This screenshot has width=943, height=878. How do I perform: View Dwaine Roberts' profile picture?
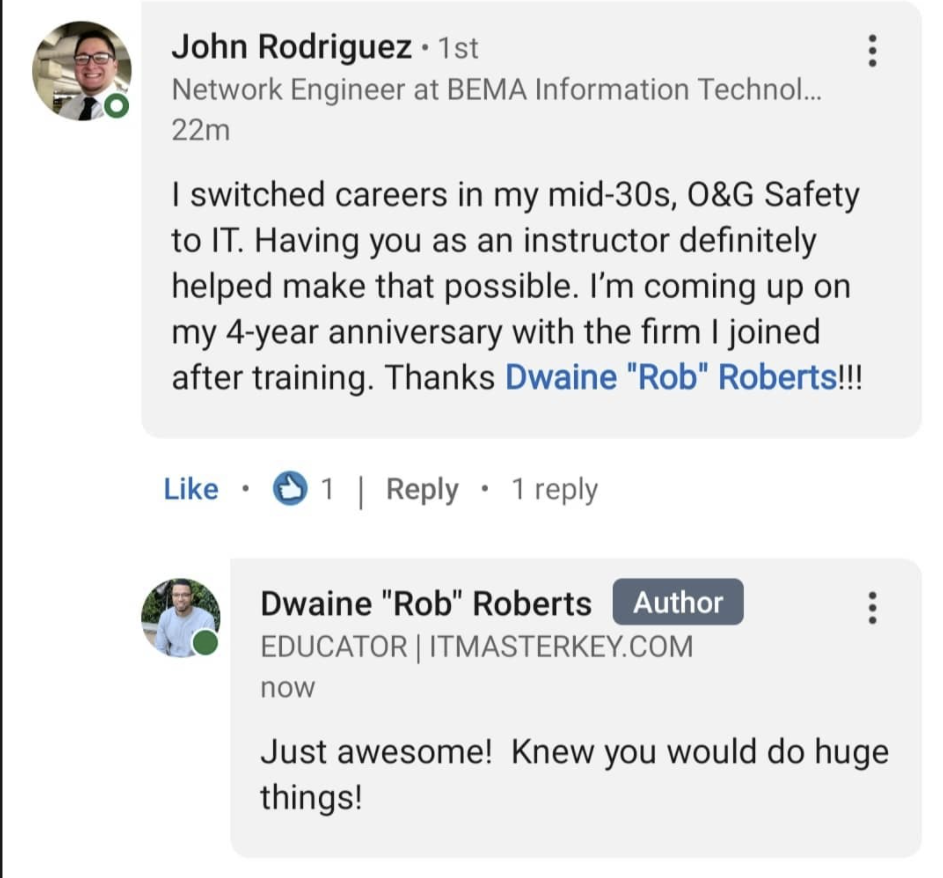pyautogui.click(x=180, y=618)
